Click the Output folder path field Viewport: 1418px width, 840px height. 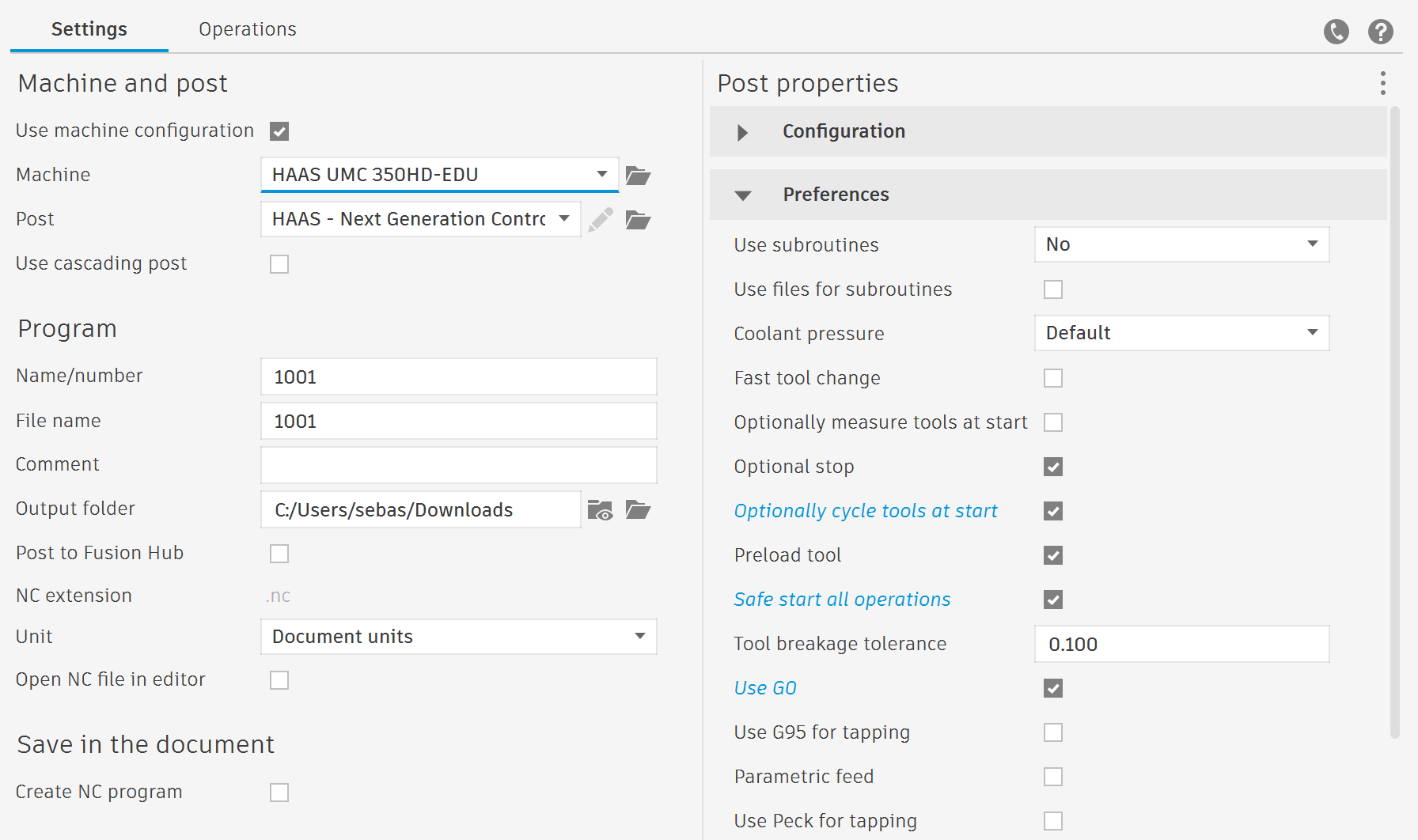tap(421, 510)
